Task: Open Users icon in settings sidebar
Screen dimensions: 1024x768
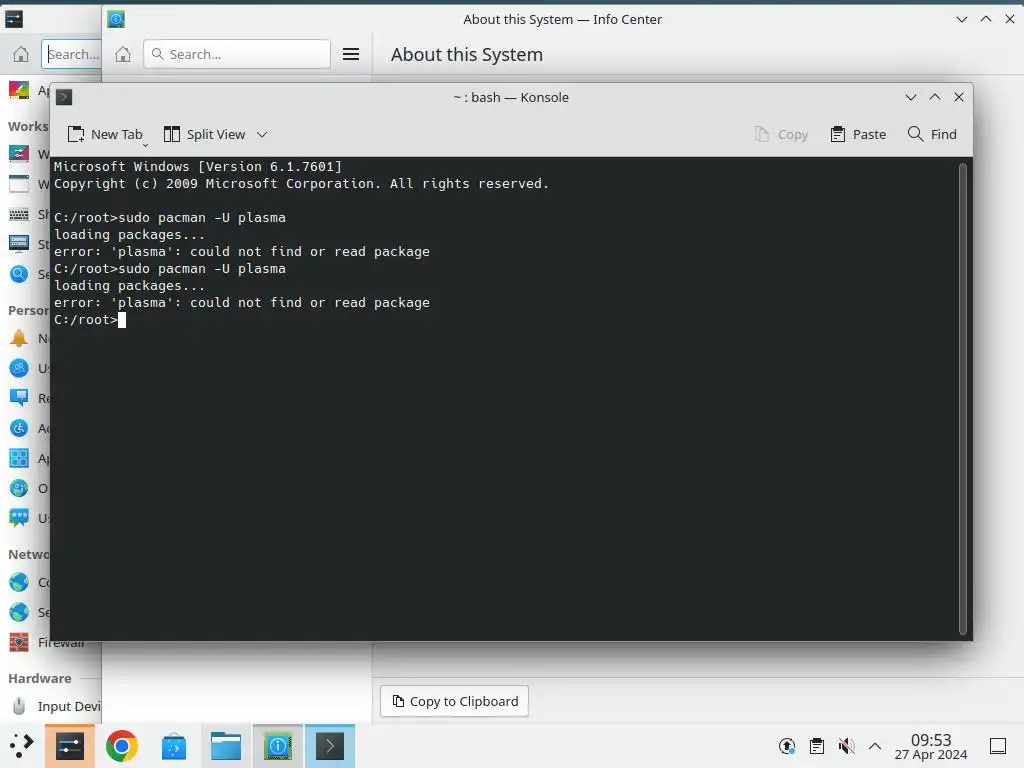Action: click(x=19, y=368)
